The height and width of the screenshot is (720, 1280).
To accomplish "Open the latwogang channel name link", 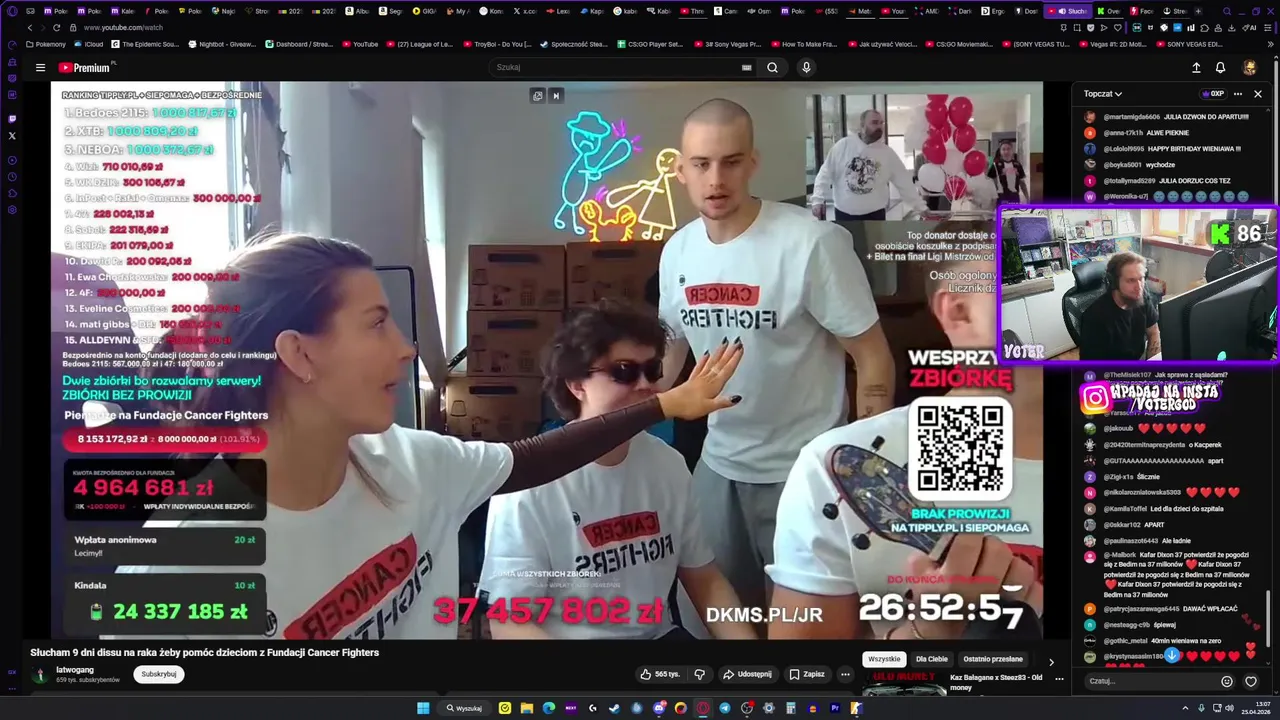I will click(x=75, y=670).
